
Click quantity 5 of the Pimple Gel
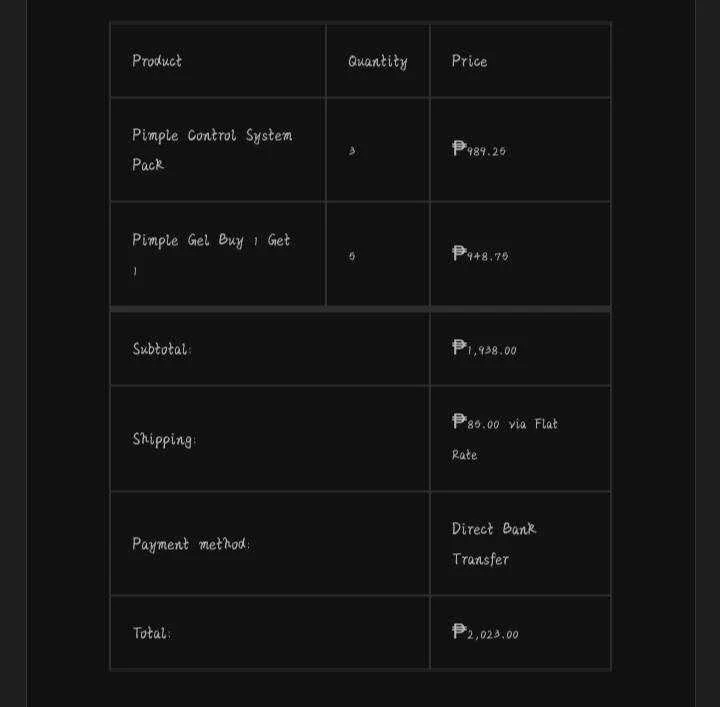(352, 256)
